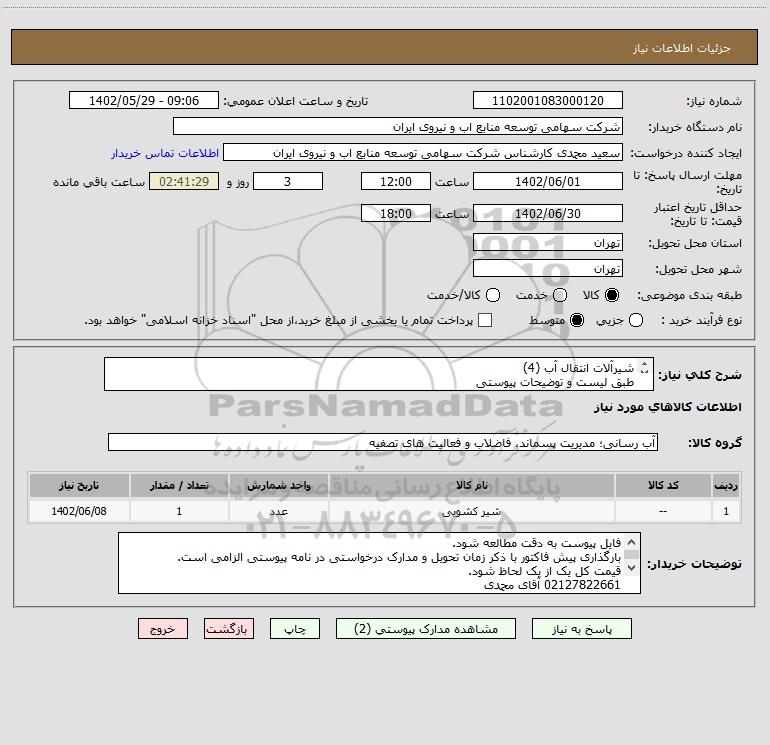Click the گروه کالا field

[383, 442]
